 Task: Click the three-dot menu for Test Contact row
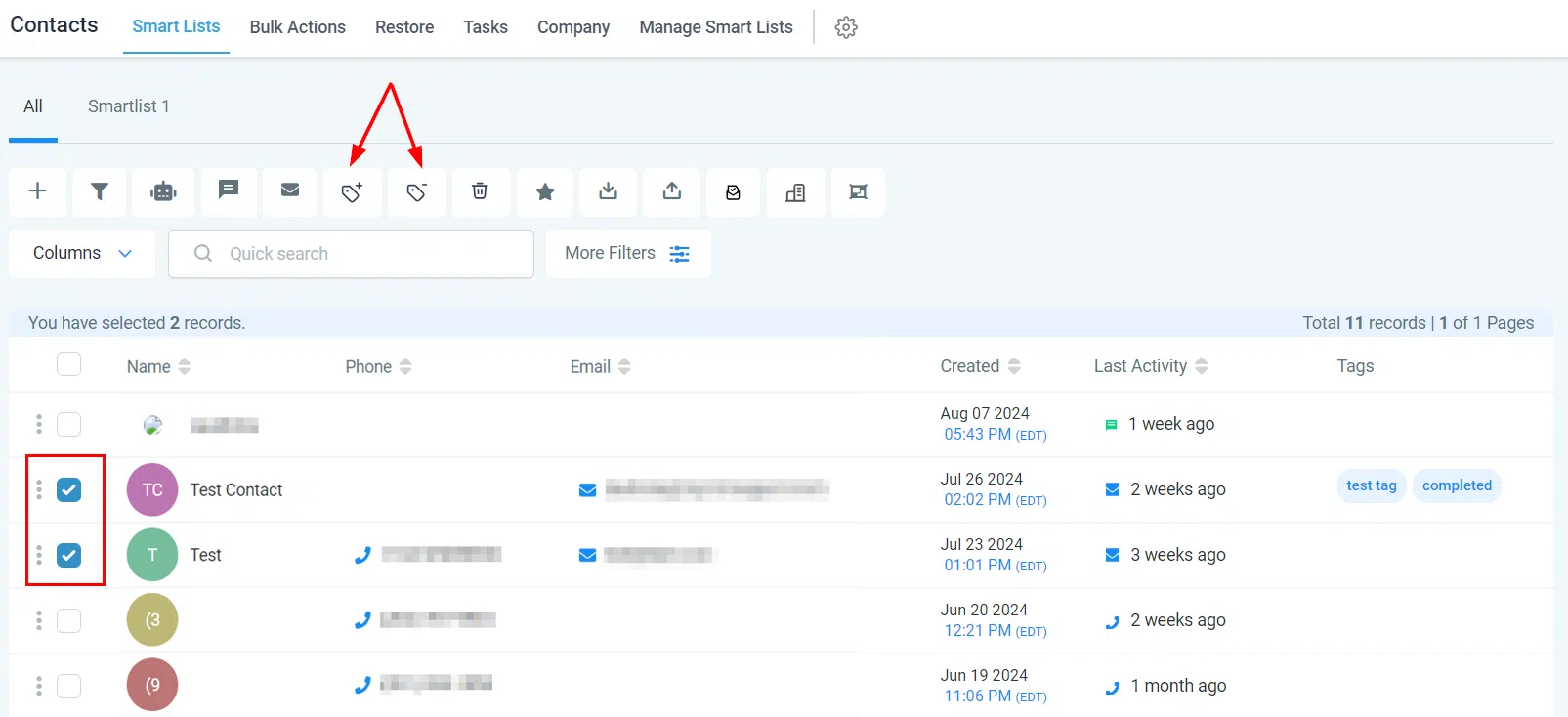[39, 489]
